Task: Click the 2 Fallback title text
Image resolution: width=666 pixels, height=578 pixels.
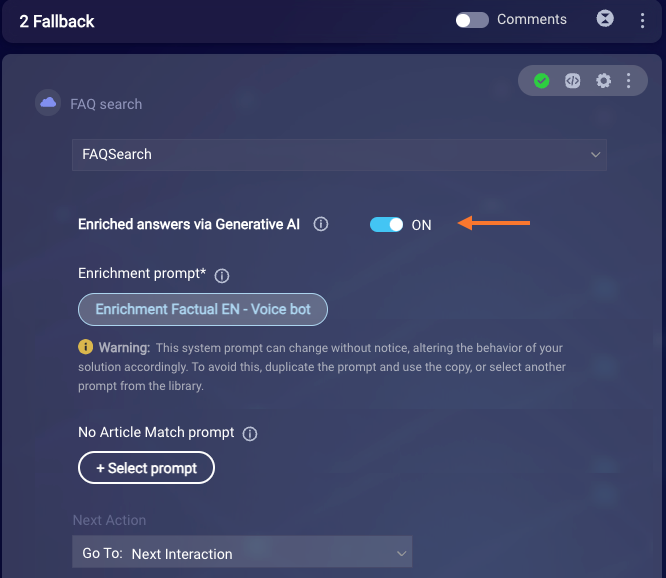Action: (x=56, y=21)
